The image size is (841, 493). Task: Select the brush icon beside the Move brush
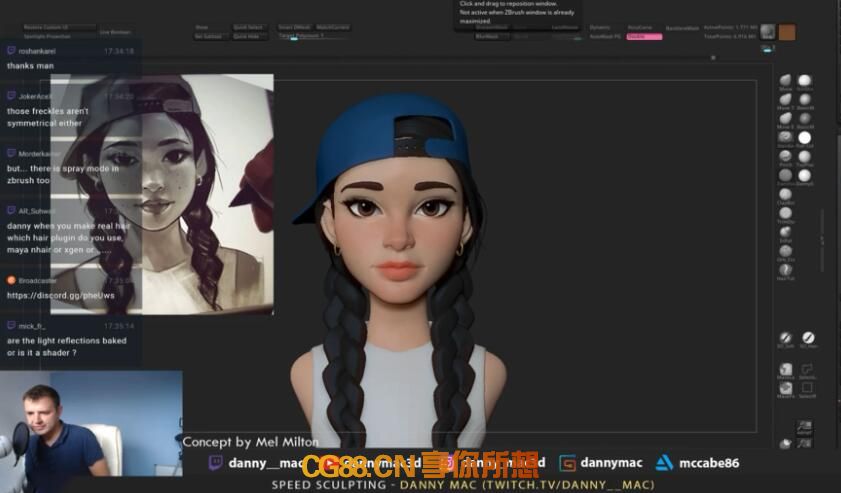tap(805, 81)
